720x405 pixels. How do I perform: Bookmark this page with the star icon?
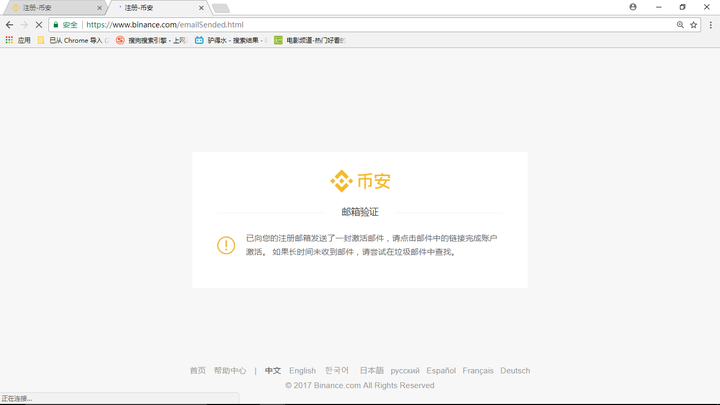694,25
